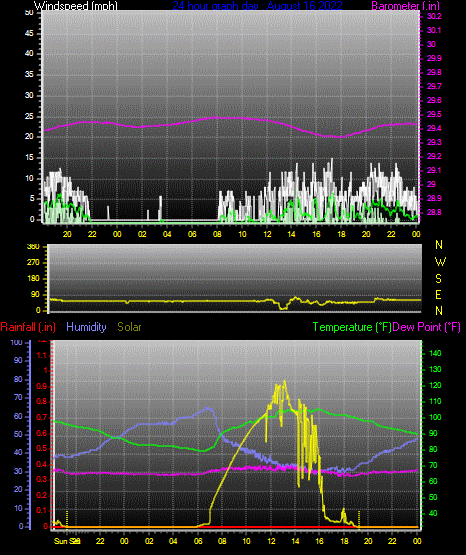Click the Solar legend label
This screenshot has width=466, height=555.
pos(129,327)
